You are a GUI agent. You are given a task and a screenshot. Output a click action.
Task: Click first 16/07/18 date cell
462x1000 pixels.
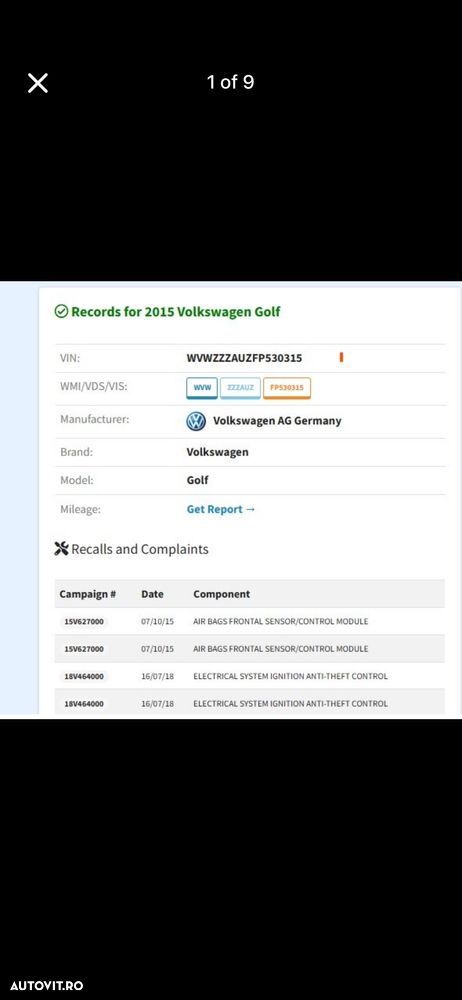157,676
